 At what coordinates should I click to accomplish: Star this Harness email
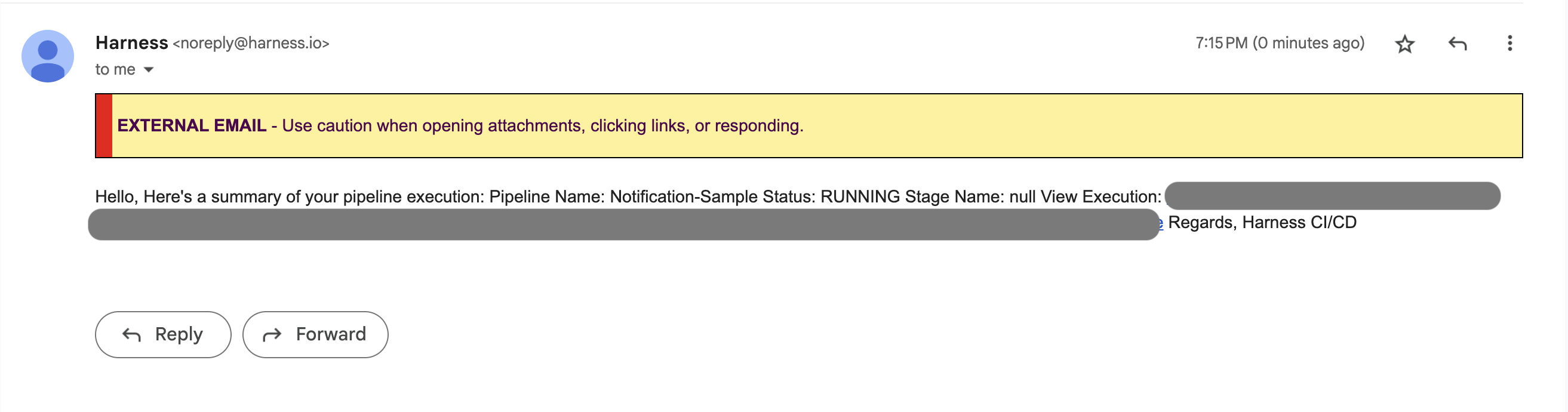[x=1404, y=44]
